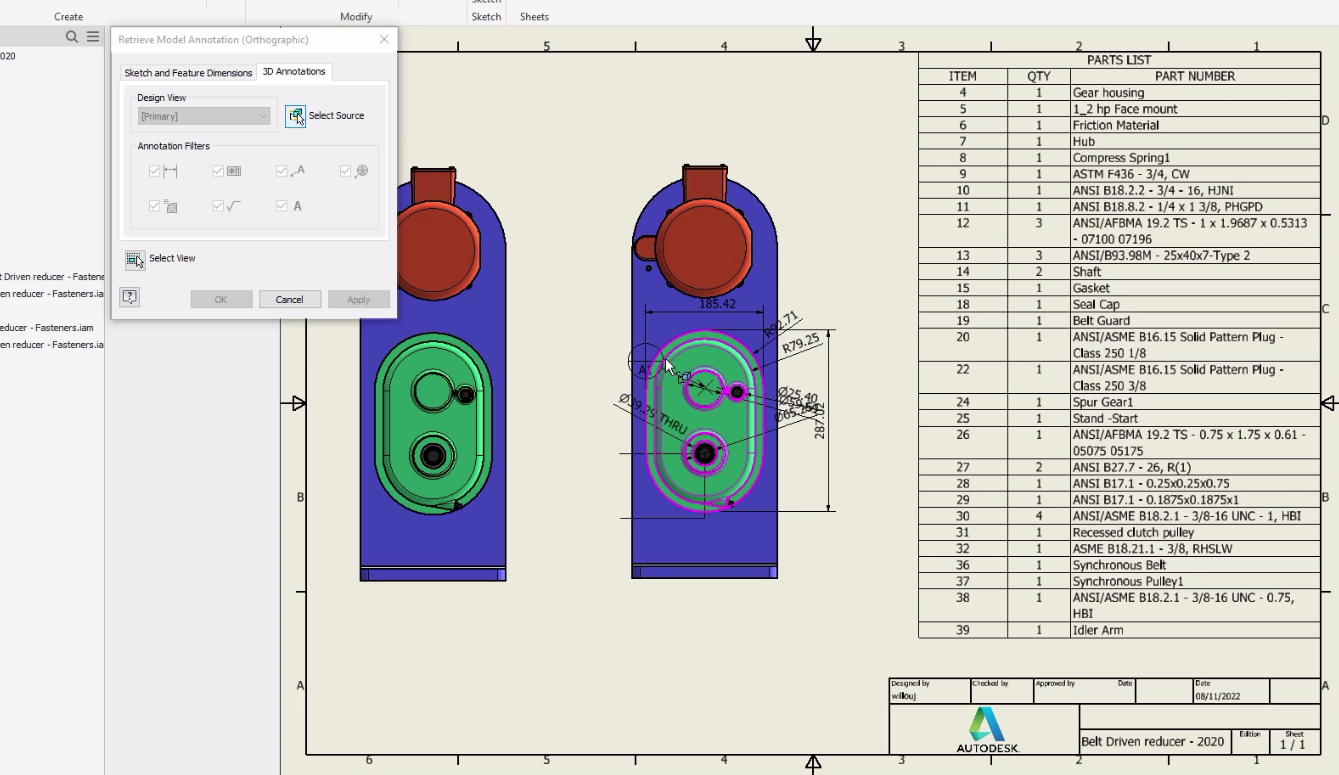The image size is (1339, 775).
Task: Open the browser panel hamburger menu
Action: [93, 37]
